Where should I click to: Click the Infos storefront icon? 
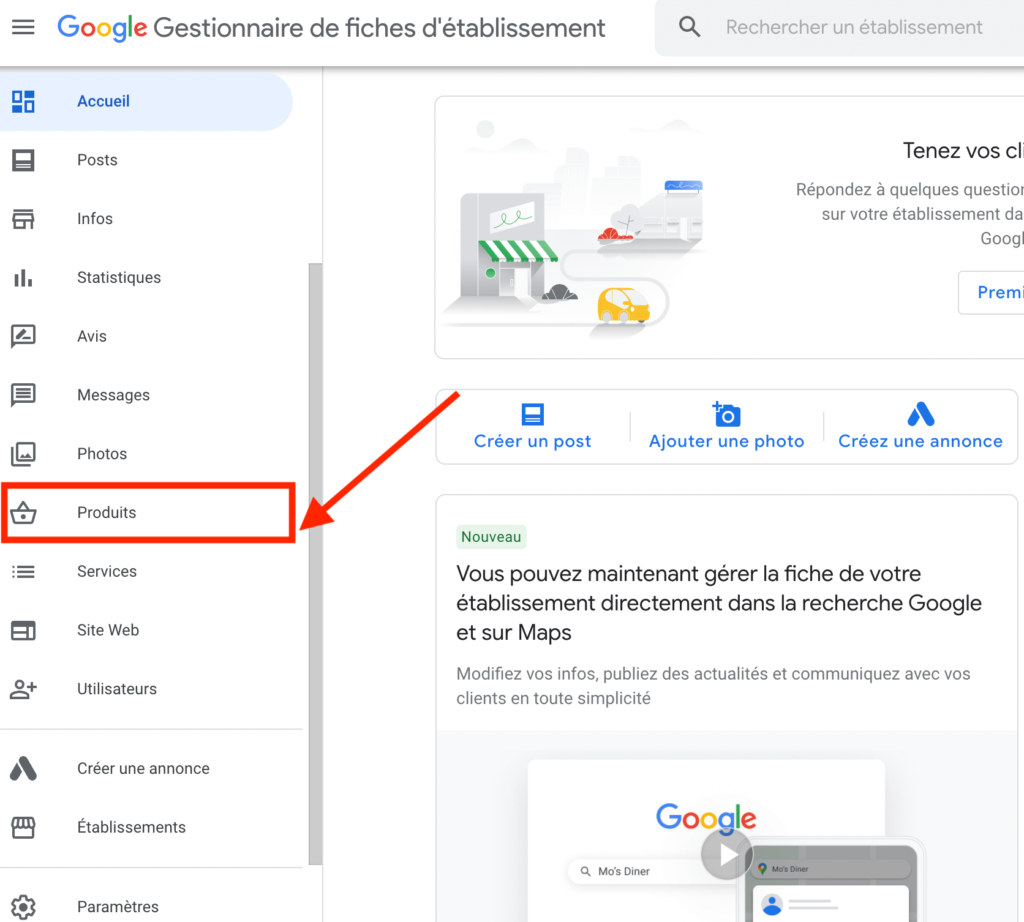24,219
